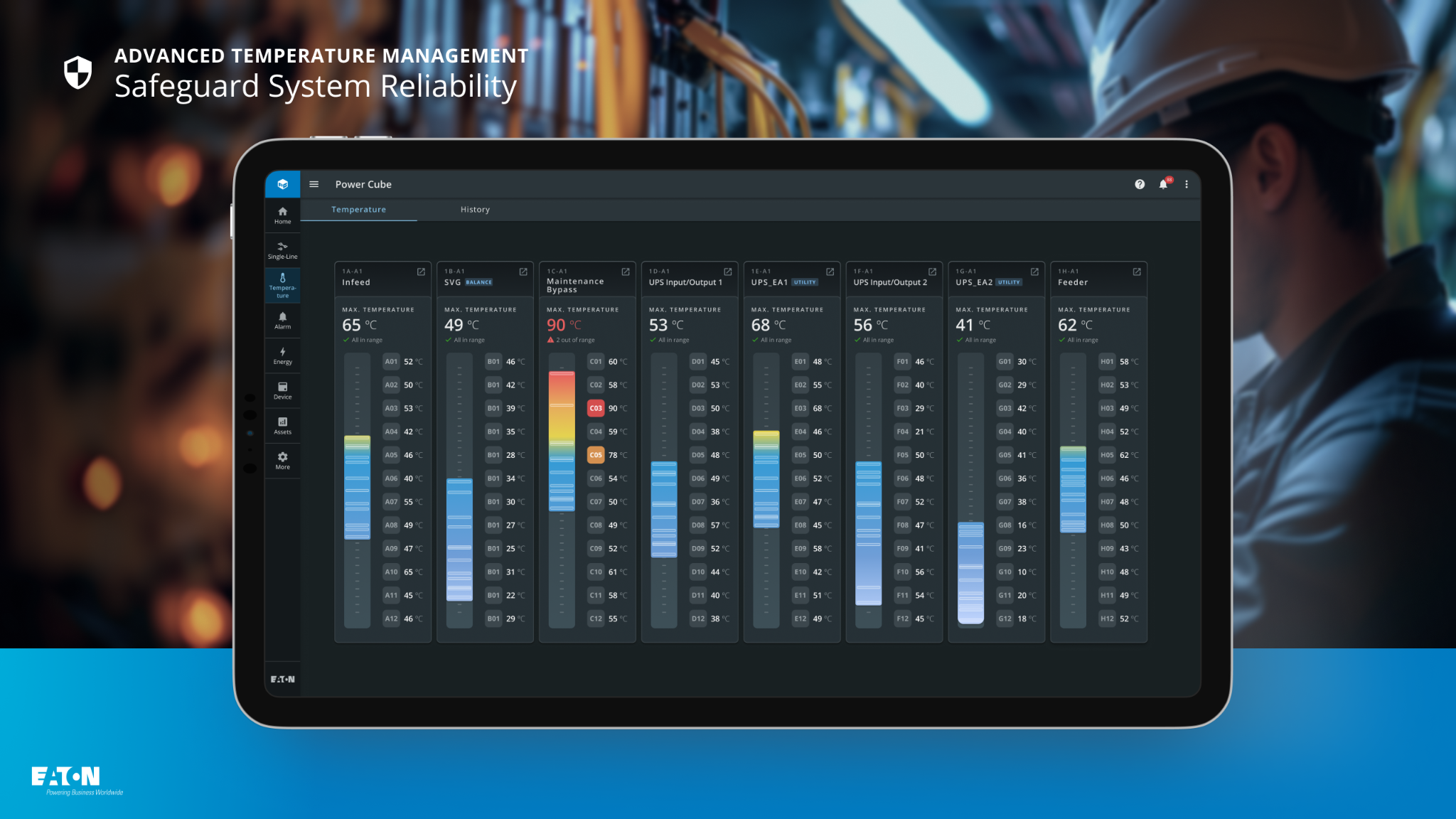Open the help question-mark icon
The width and height of the screenshot is (1456, 819).
tap(1140, 184)
